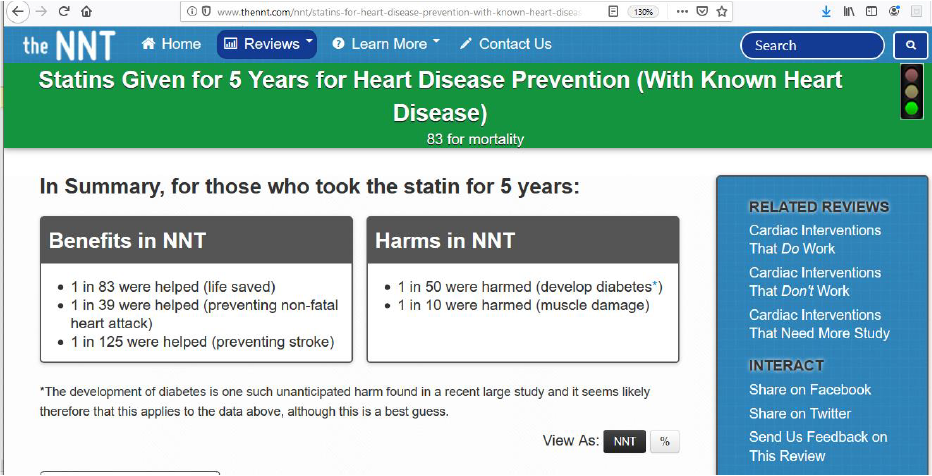Expand the Learn More dropdown
This screenshot has width=932, height=476.
(x=386, y=44)
